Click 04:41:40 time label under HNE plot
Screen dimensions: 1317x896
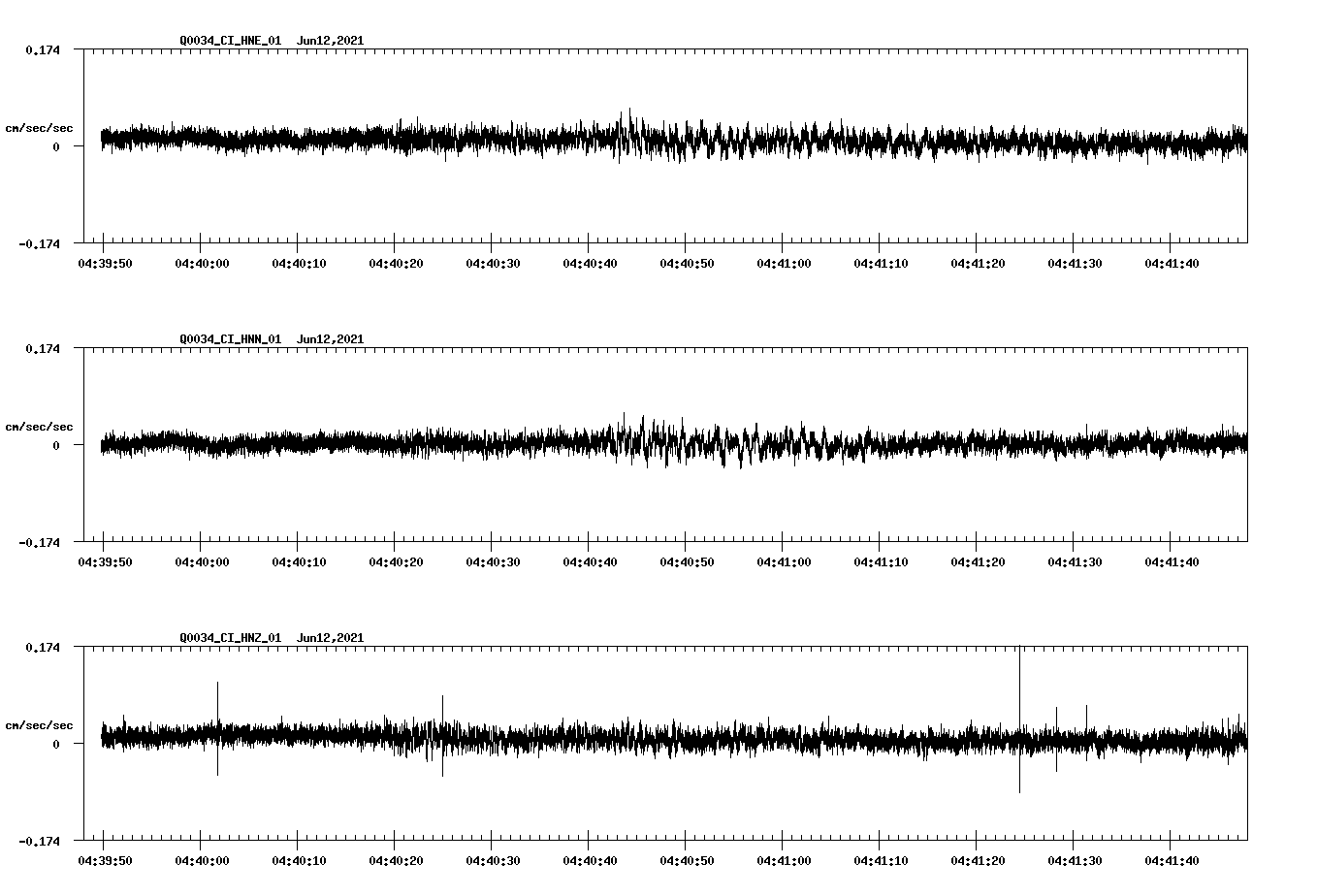point(1172,264)
